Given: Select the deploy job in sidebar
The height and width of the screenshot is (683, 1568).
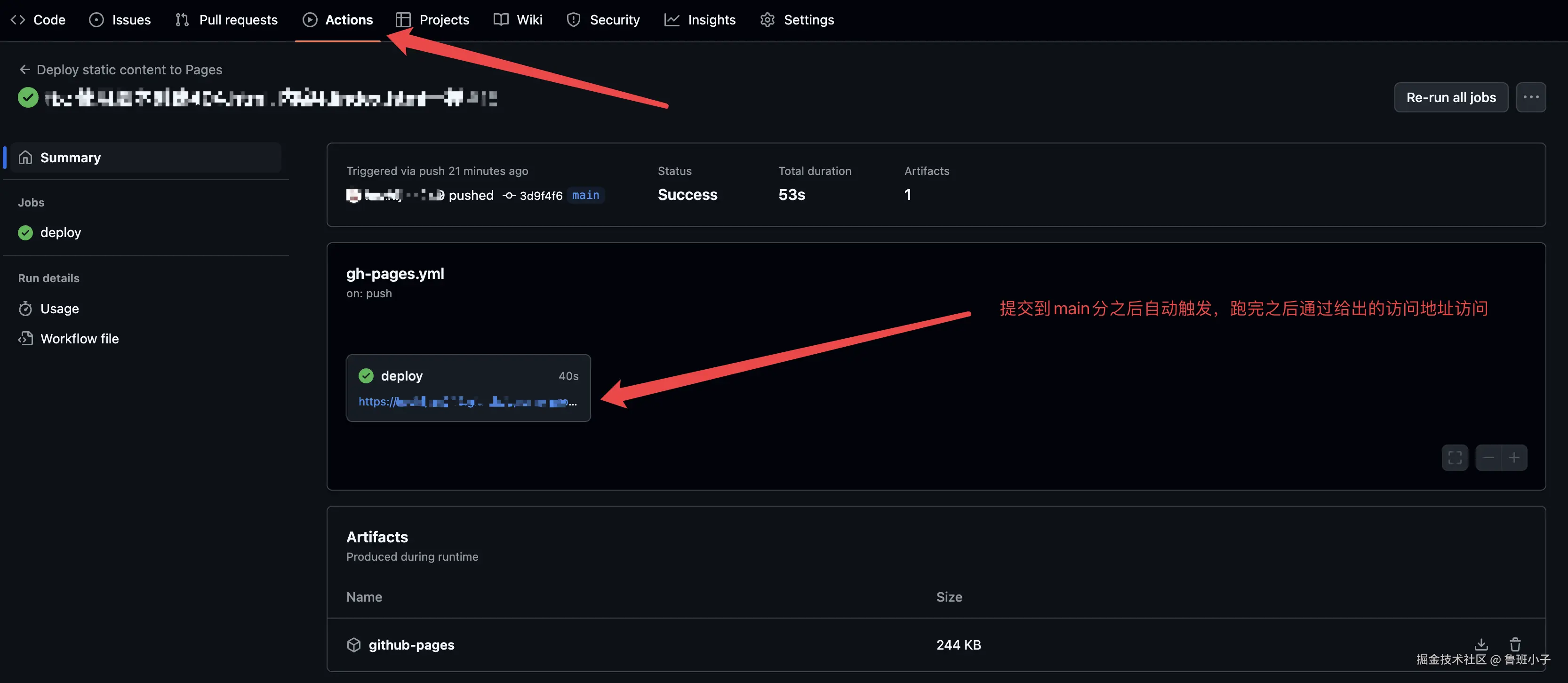Looking at the screenshot, I should pyautogui.click(x=60, y=232).
